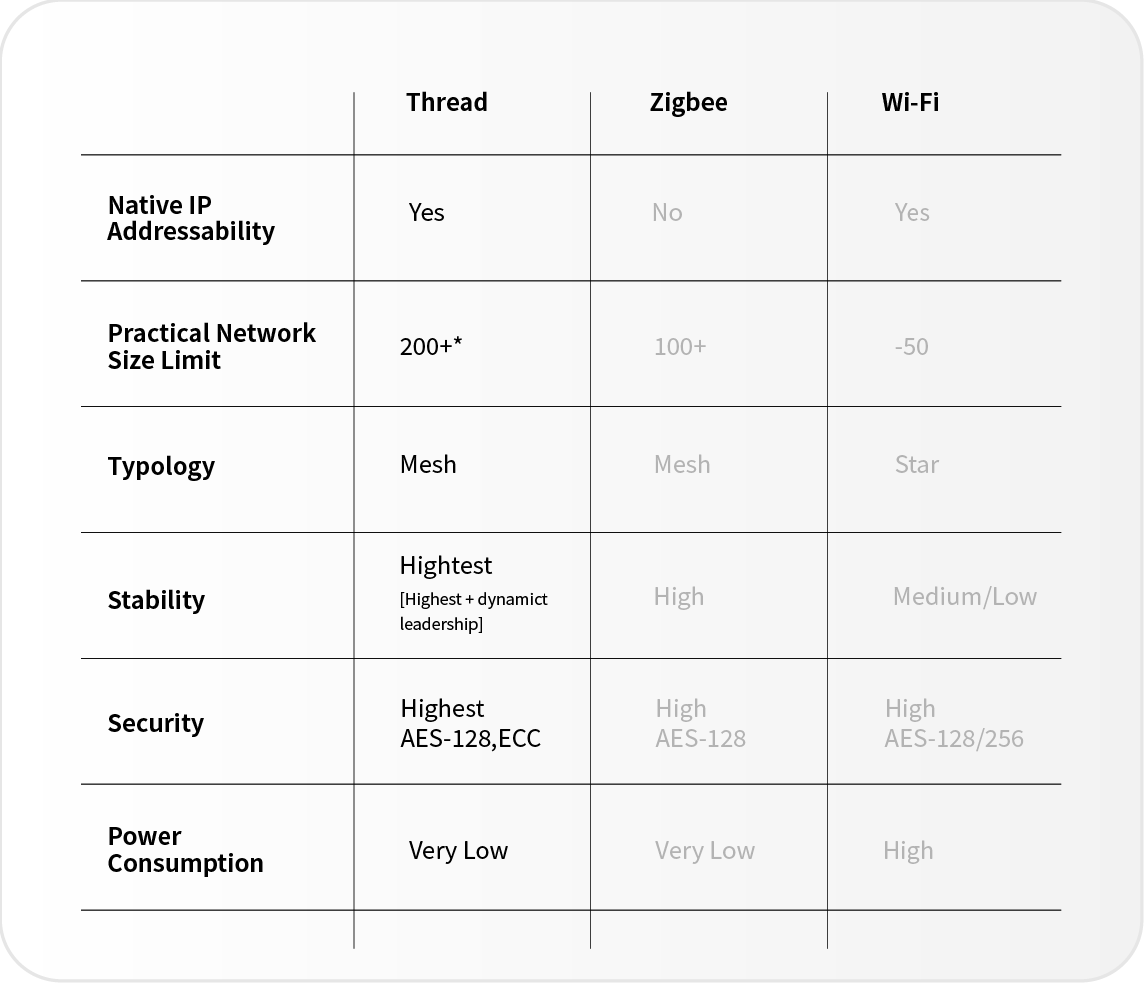1145x985 pixels.
Task: Click the Thread column header
Action: tap(446, 102)
